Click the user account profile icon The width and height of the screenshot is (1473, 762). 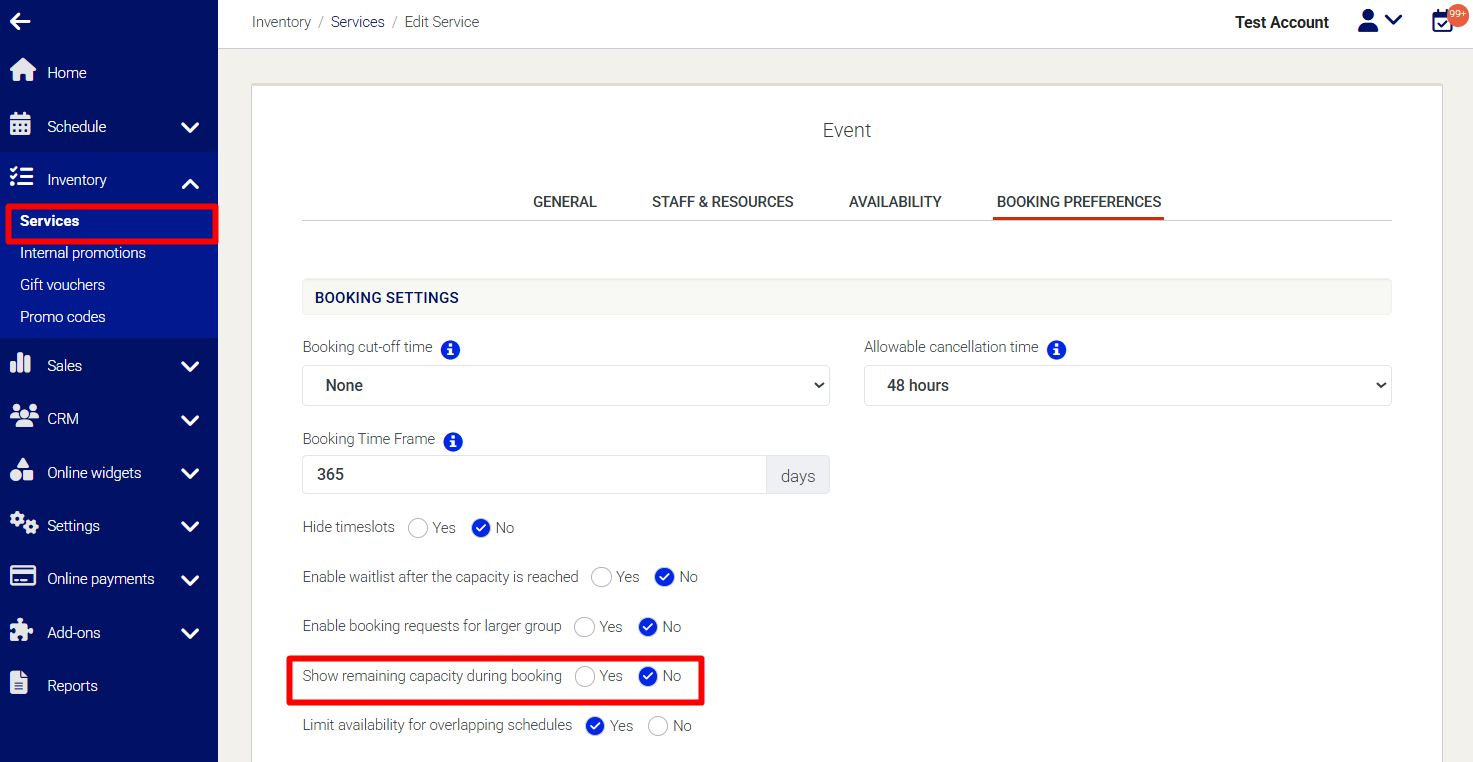point(1368,21)
